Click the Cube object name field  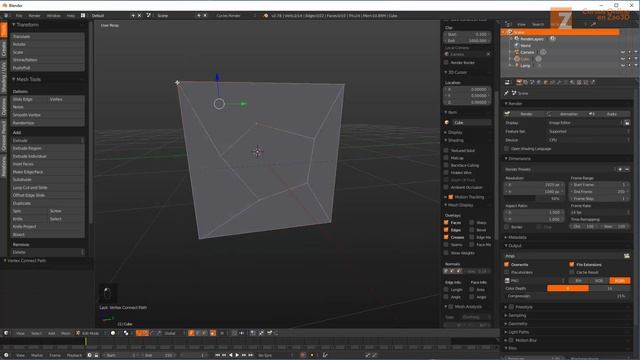pos(471,122)
